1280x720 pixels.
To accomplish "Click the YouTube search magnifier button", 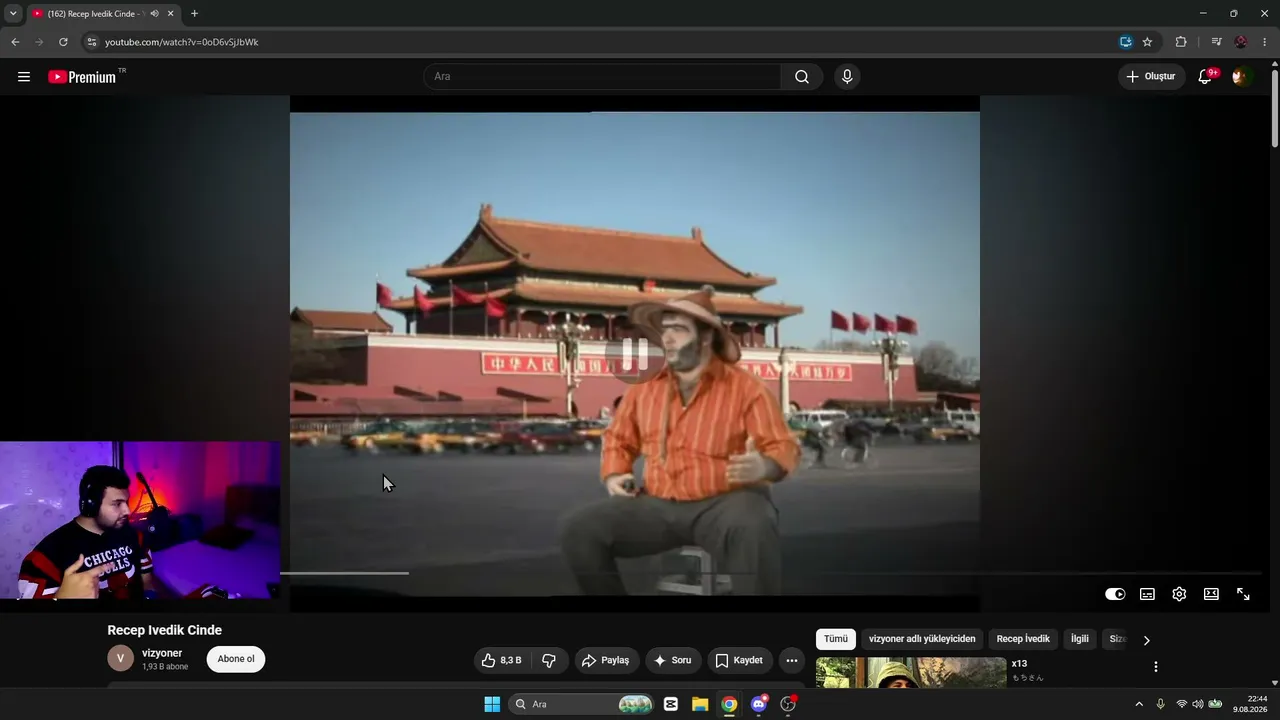I will click(x=802, y=77).
